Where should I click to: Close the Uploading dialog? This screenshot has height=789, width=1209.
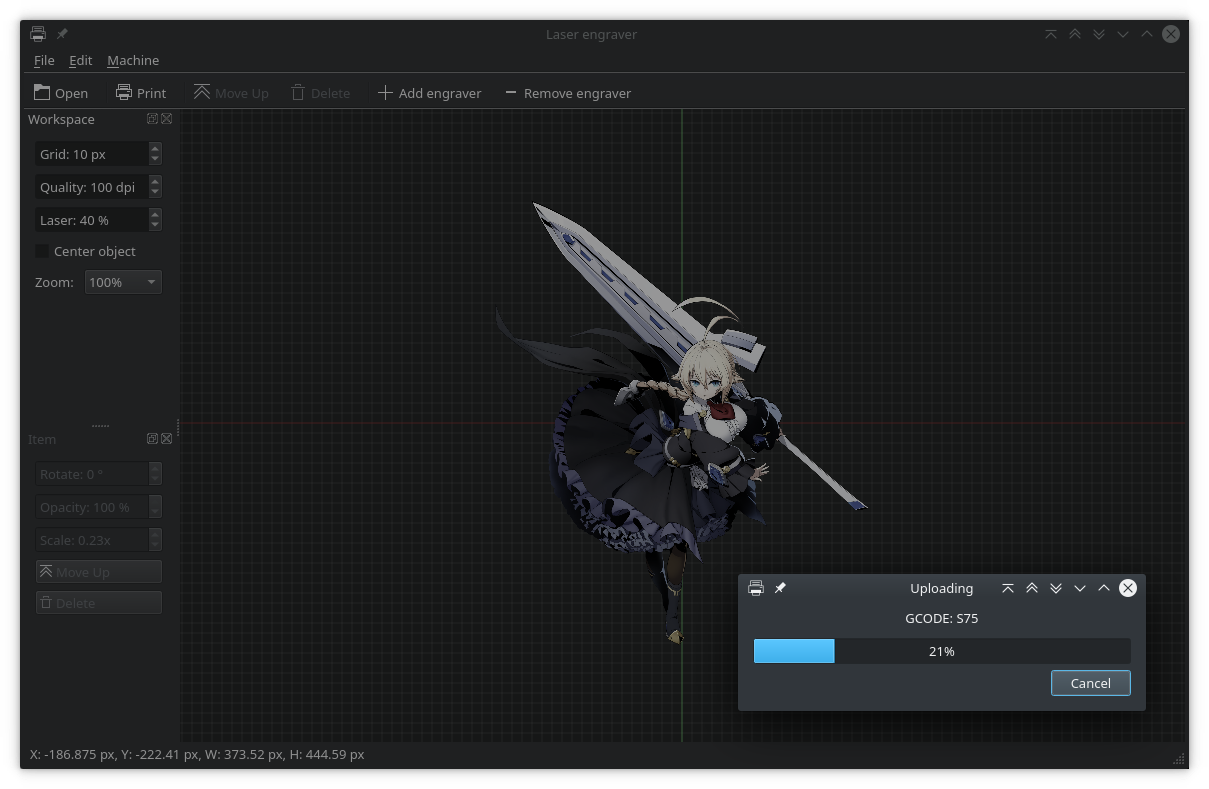point(1128,588)
